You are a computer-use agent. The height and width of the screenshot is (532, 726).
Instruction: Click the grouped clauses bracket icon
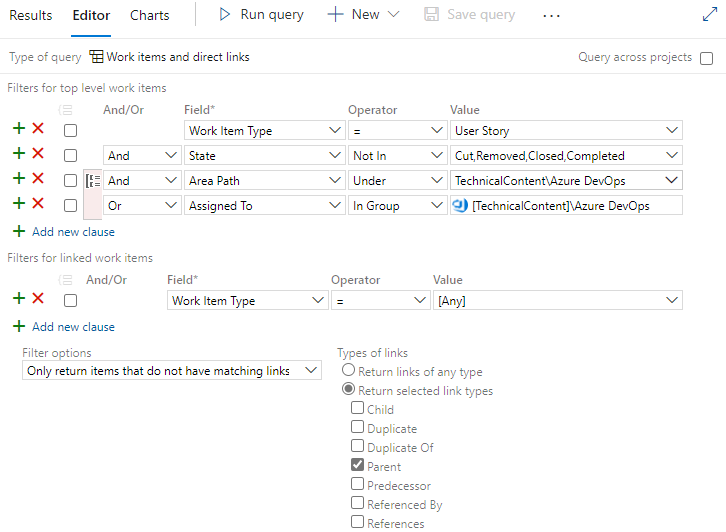coord(93,181)
